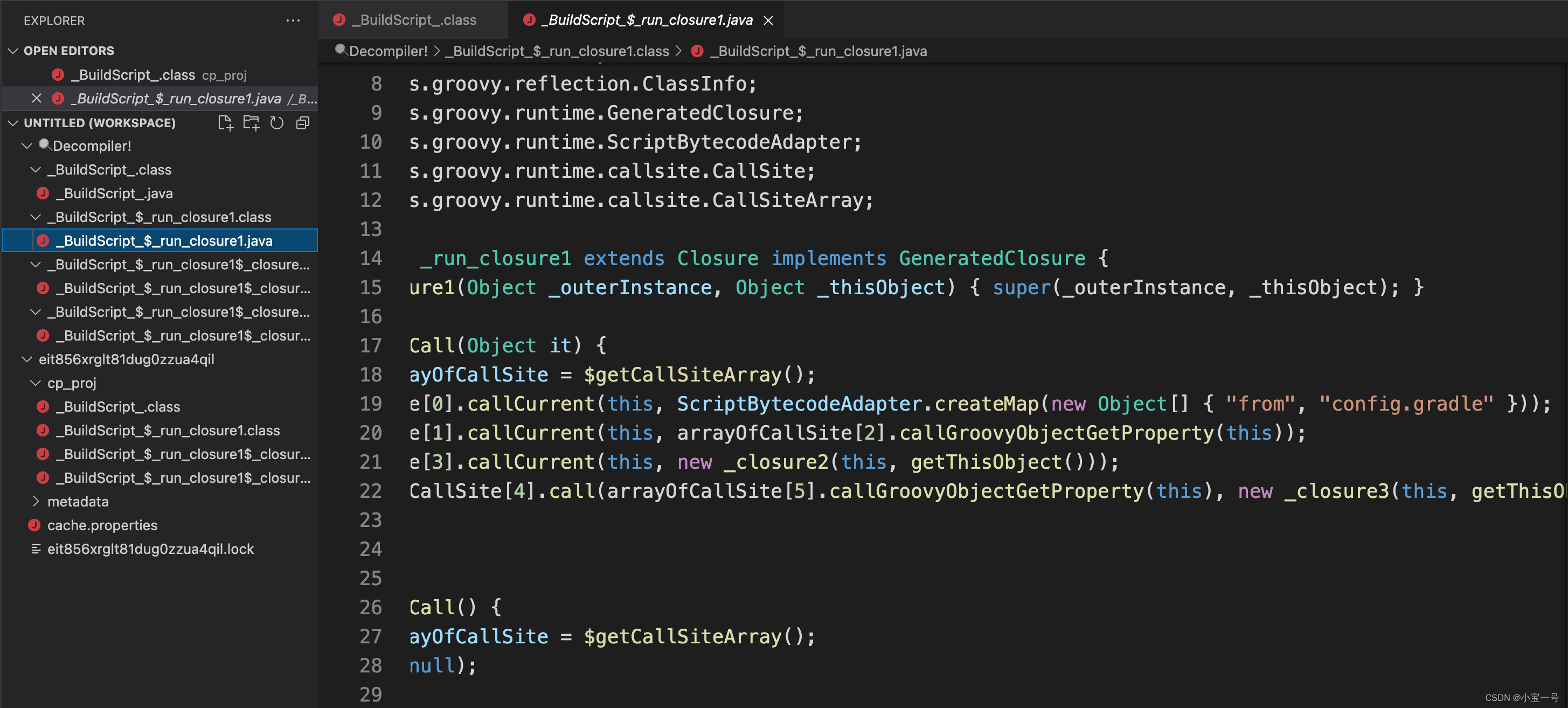Viewport: 1568px width, 708px height.
Task: Collapse all folders with the collapse icon
Action: tap(302, 123)
